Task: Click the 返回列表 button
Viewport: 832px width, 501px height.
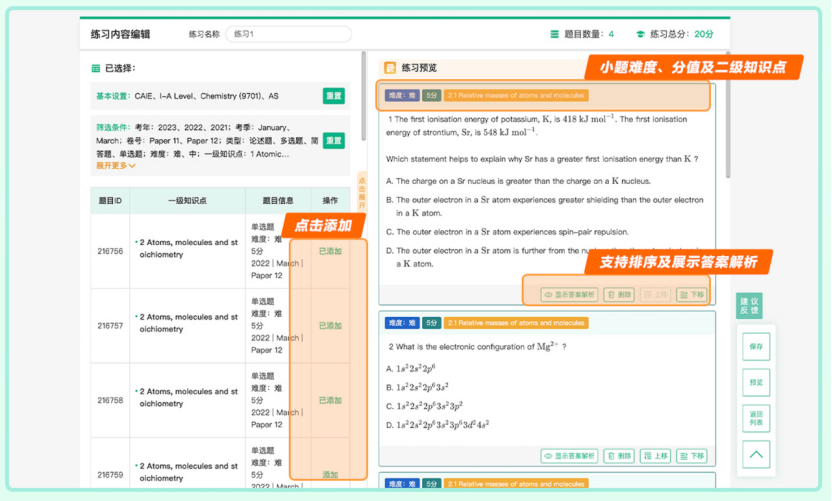Action: [x=756, y=418]
